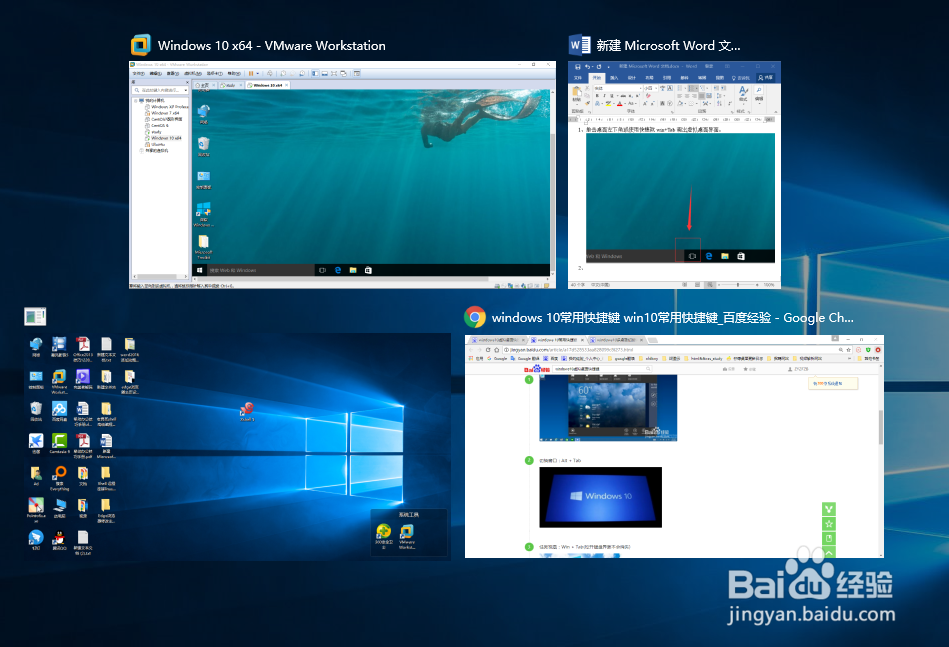Select the 开始 tab in Word ribbon
This screenshot has height=647, width=949.
click(x=597, y=77)
